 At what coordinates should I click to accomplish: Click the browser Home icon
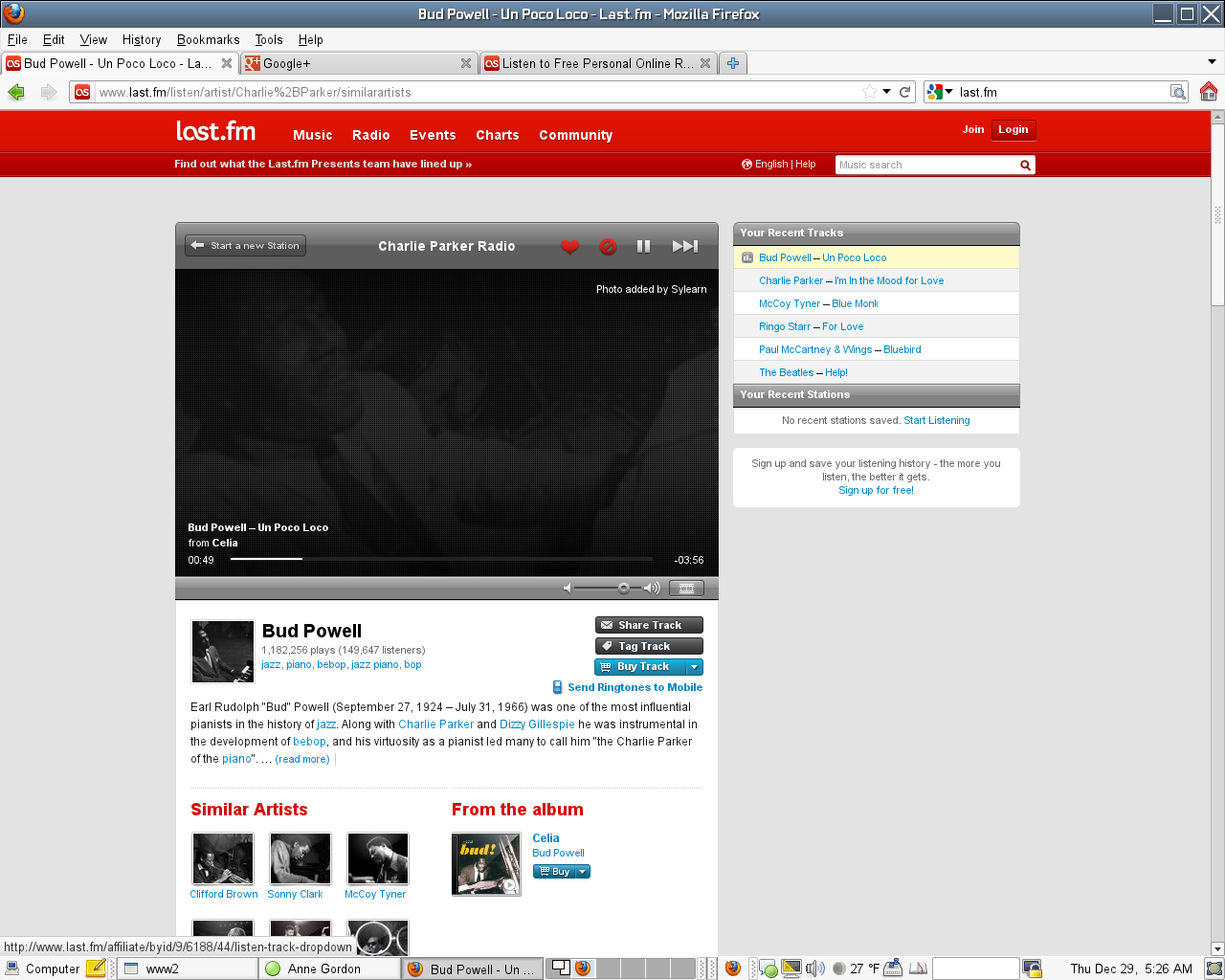pyautogui.click(x=1208, y=92)
